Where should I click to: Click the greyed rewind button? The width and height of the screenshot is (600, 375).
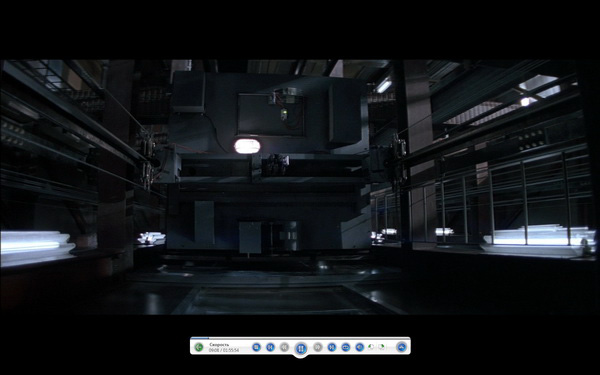[284, 347]
